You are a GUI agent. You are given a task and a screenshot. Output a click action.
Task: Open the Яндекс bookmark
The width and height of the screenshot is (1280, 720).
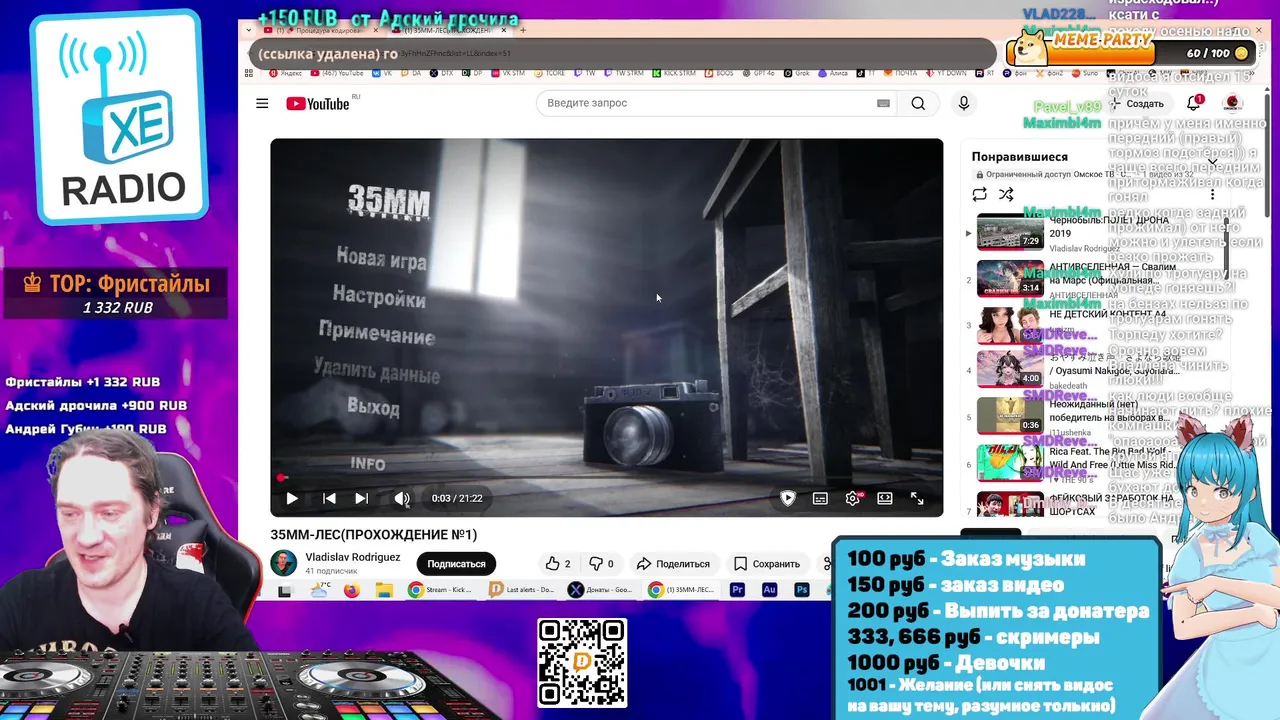pyautogui.click(x=285, y=73)
